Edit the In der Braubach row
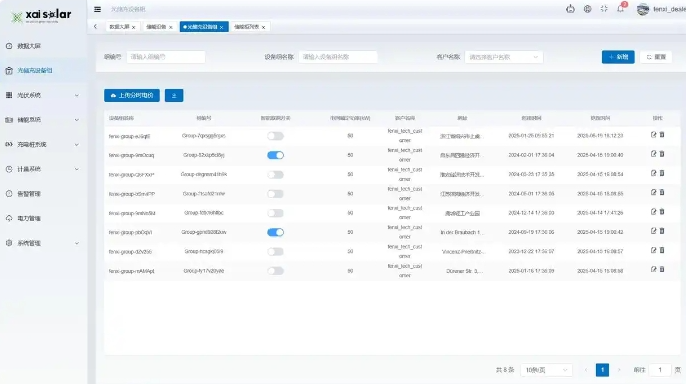Viewport: 686px width, 384px height. click(654, 231)
